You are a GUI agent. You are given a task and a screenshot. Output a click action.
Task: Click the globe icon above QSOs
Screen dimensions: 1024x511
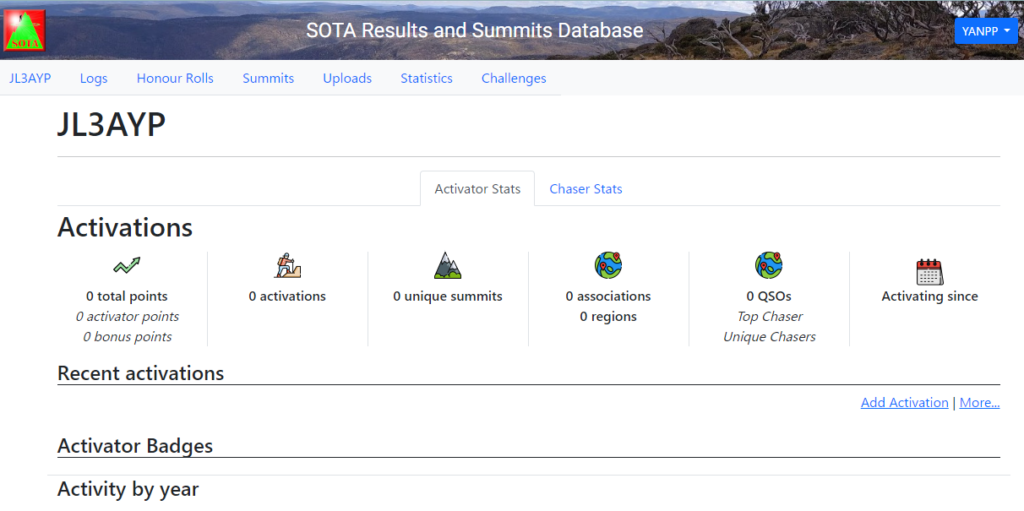click(769, 265)
